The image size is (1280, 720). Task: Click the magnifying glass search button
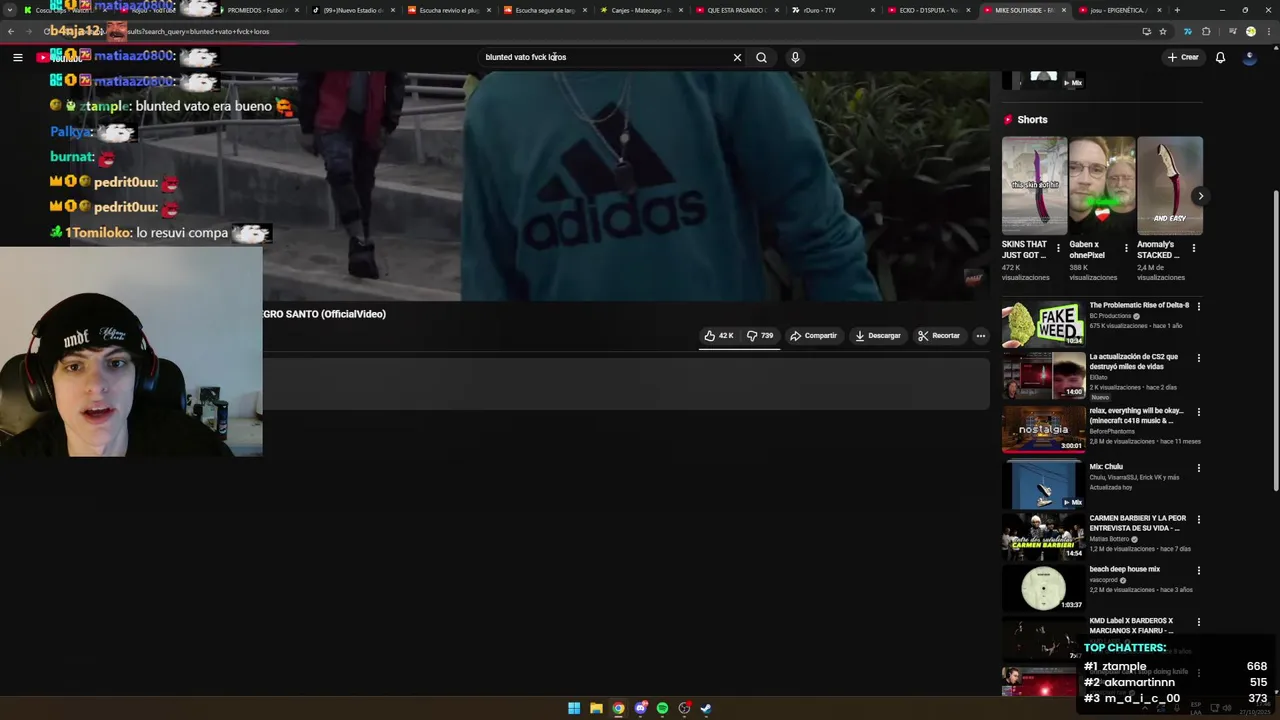761,57
